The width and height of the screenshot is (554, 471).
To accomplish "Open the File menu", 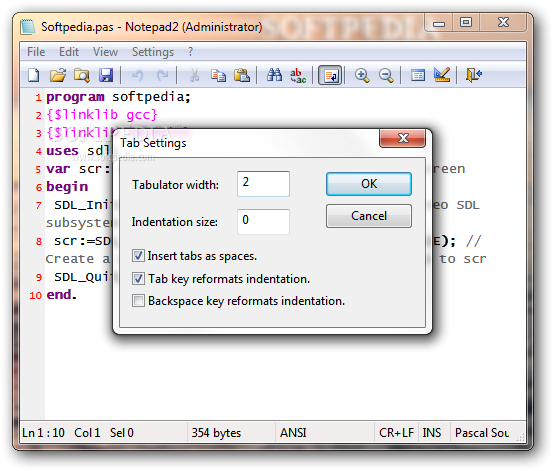I will coord(36,52).
